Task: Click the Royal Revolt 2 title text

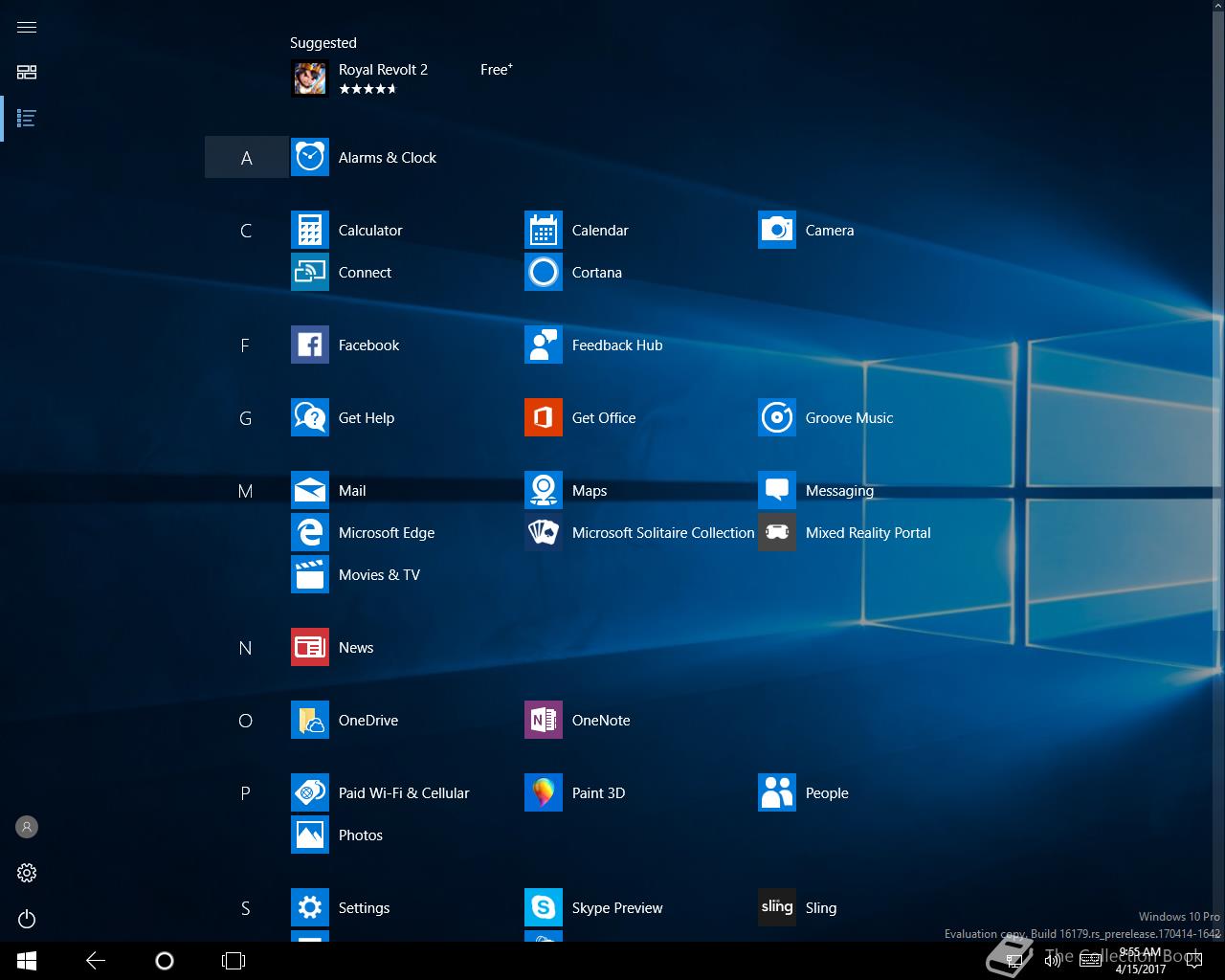Action: [x=383, y=70]
